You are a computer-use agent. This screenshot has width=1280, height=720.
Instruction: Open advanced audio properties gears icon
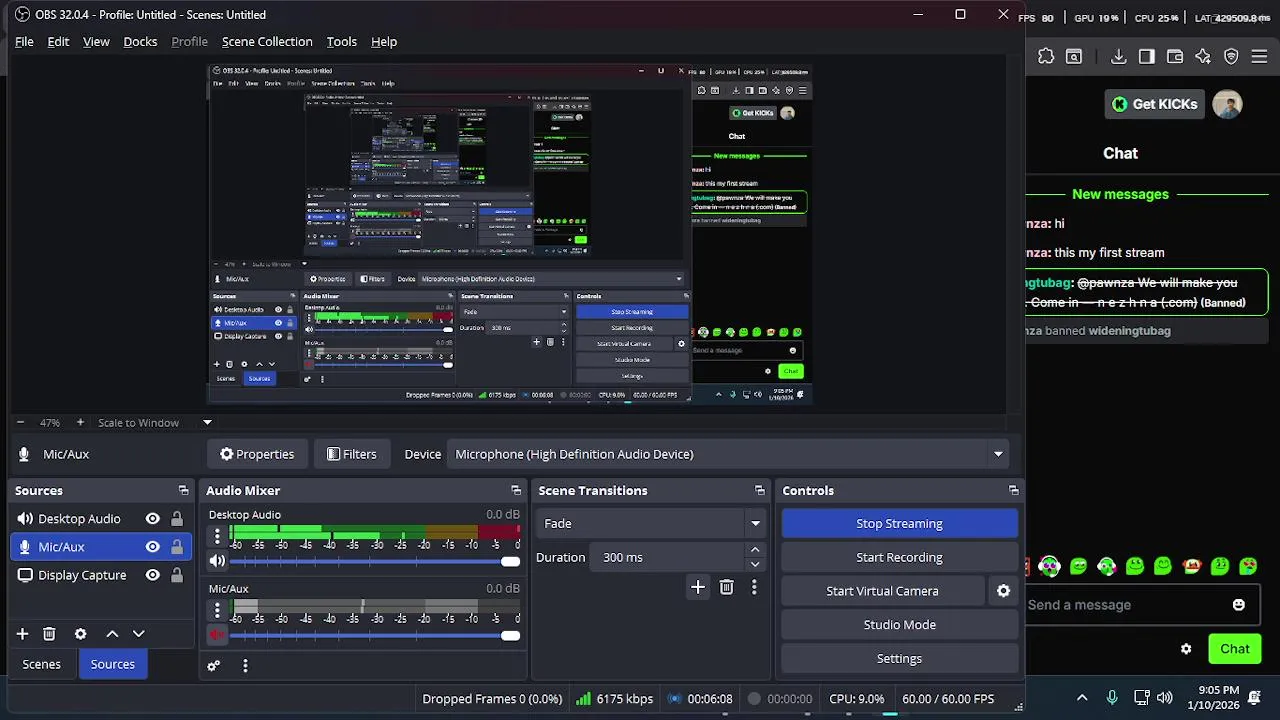[213, 666]
